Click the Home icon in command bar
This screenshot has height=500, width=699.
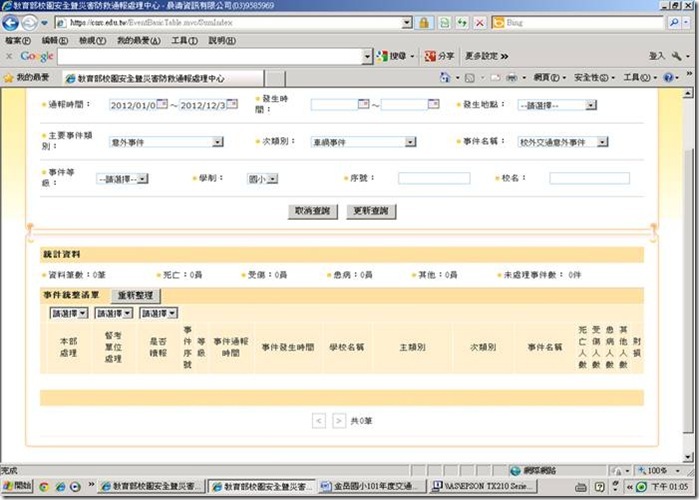coord(444,78)
